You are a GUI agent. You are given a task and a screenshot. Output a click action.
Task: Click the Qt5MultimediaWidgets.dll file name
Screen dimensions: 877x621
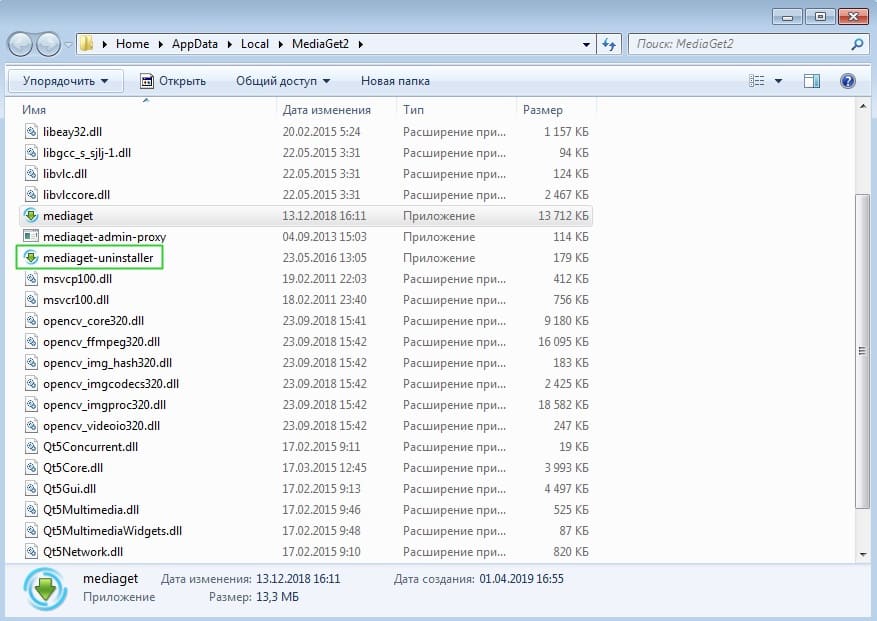click(112, 531)
